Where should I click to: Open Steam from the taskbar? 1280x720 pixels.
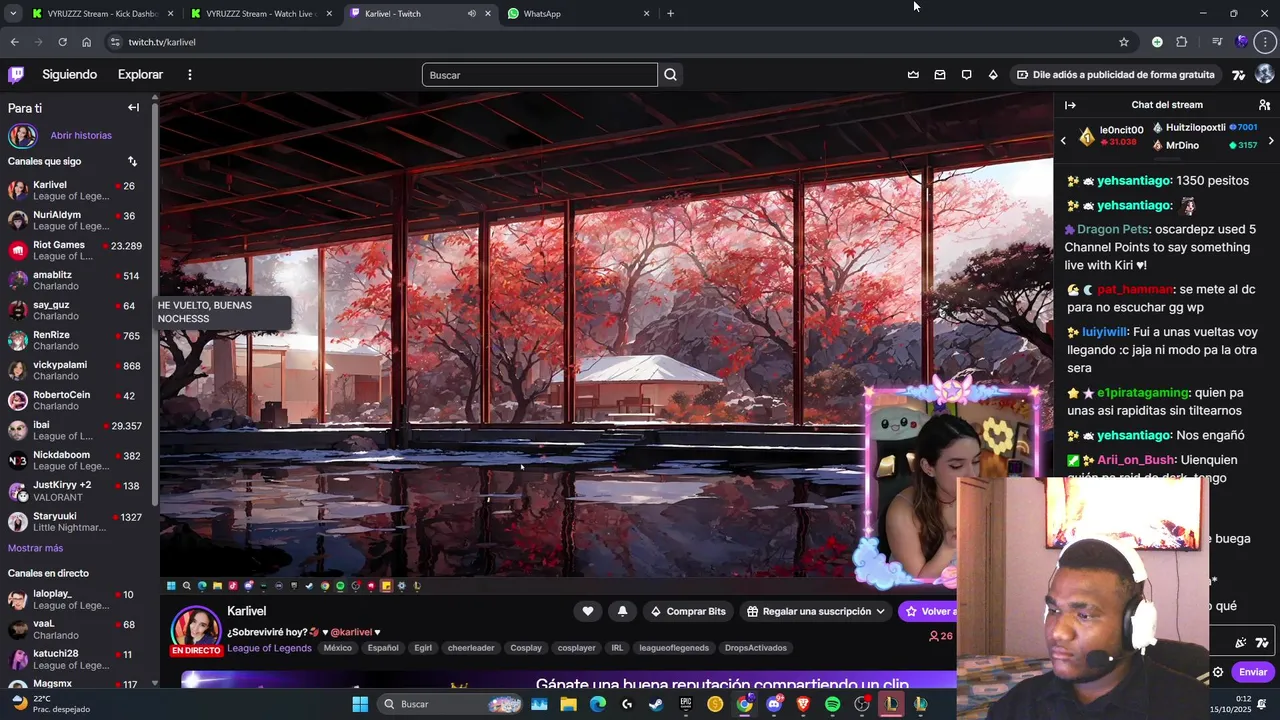tap(655, 704)
